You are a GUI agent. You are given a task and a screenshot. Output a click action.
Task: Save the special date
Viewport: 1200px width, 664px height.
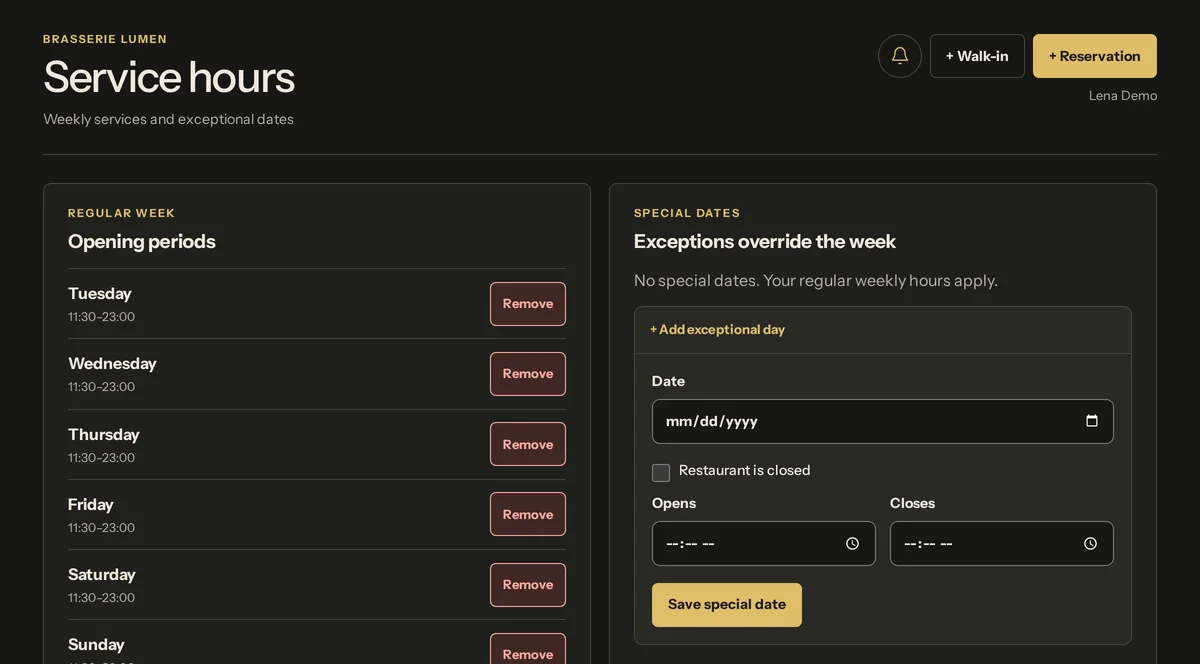[x=727, y=605]
